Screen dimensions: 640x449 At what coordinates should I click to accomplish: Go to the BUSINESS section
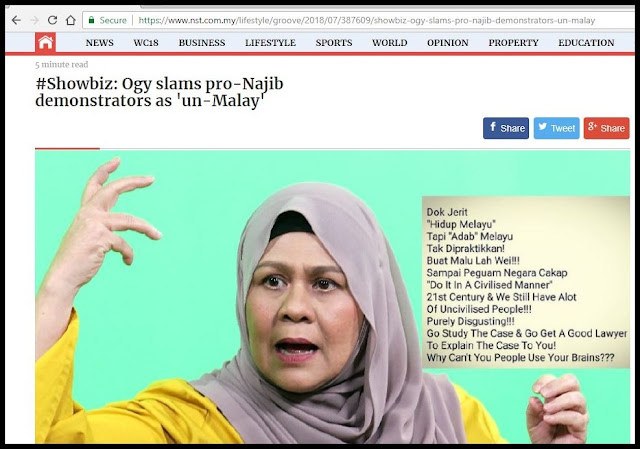point(202,43)
